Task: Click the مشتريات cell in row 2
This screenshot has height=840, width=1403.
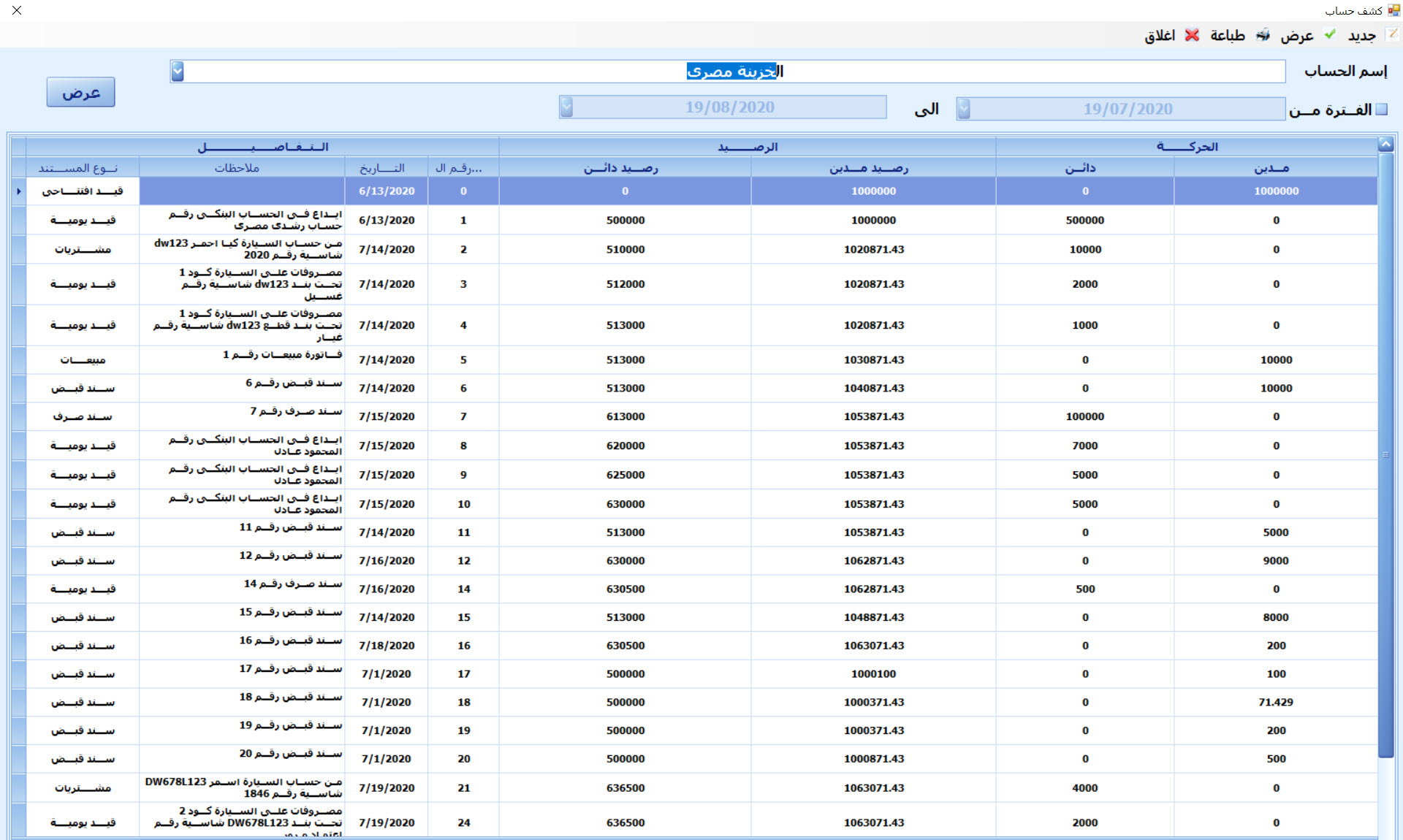Action: pyautogui.click(x=83, y=249)
